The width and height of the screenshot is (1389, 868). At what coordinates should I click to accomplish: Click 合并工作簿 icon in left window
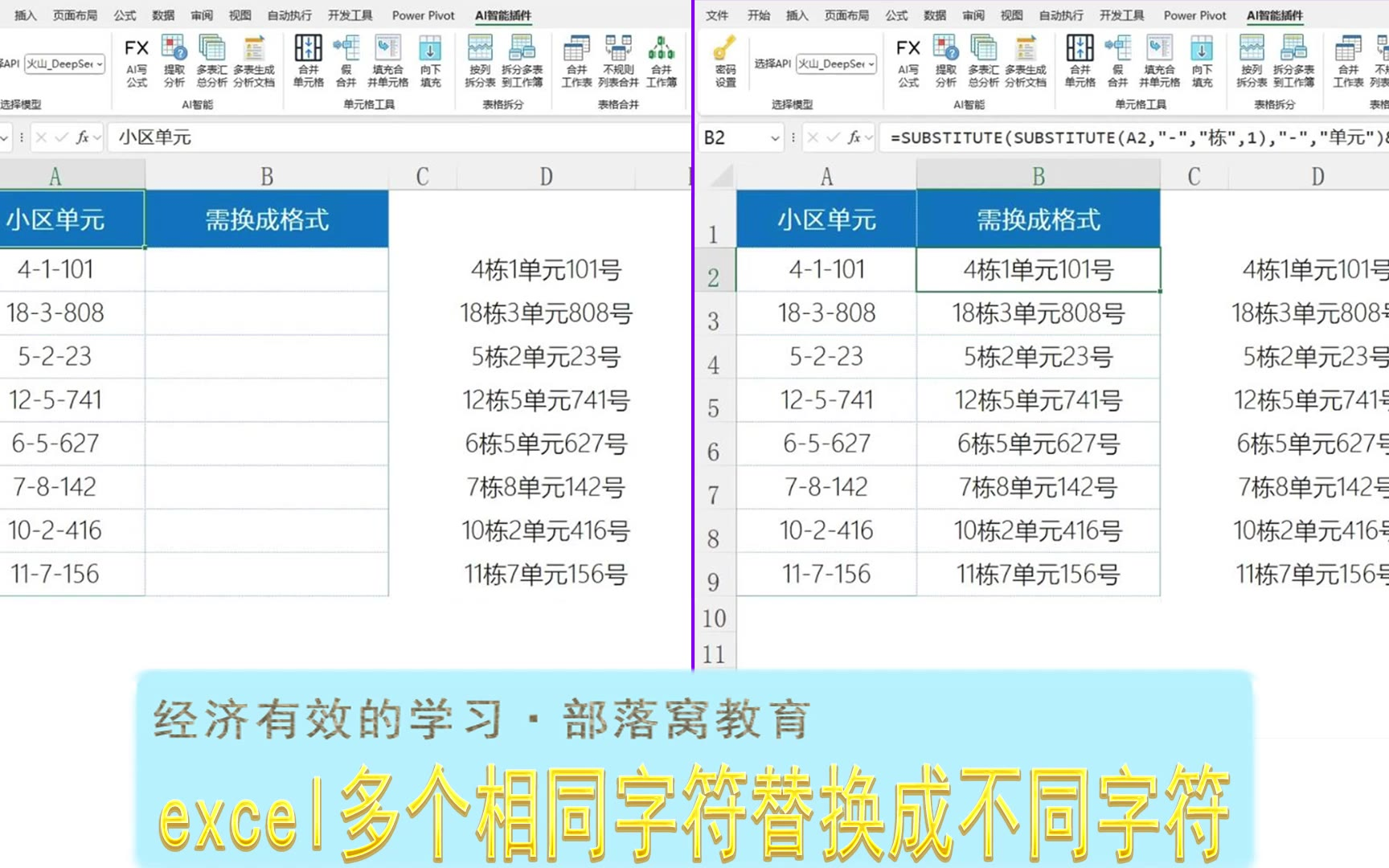662,61
